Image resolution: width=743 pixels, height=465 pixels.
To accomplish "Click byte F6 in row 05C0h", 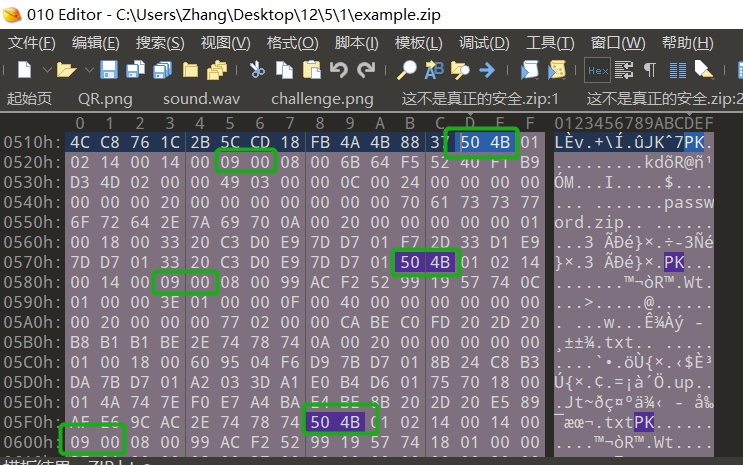I will [290, 362].
